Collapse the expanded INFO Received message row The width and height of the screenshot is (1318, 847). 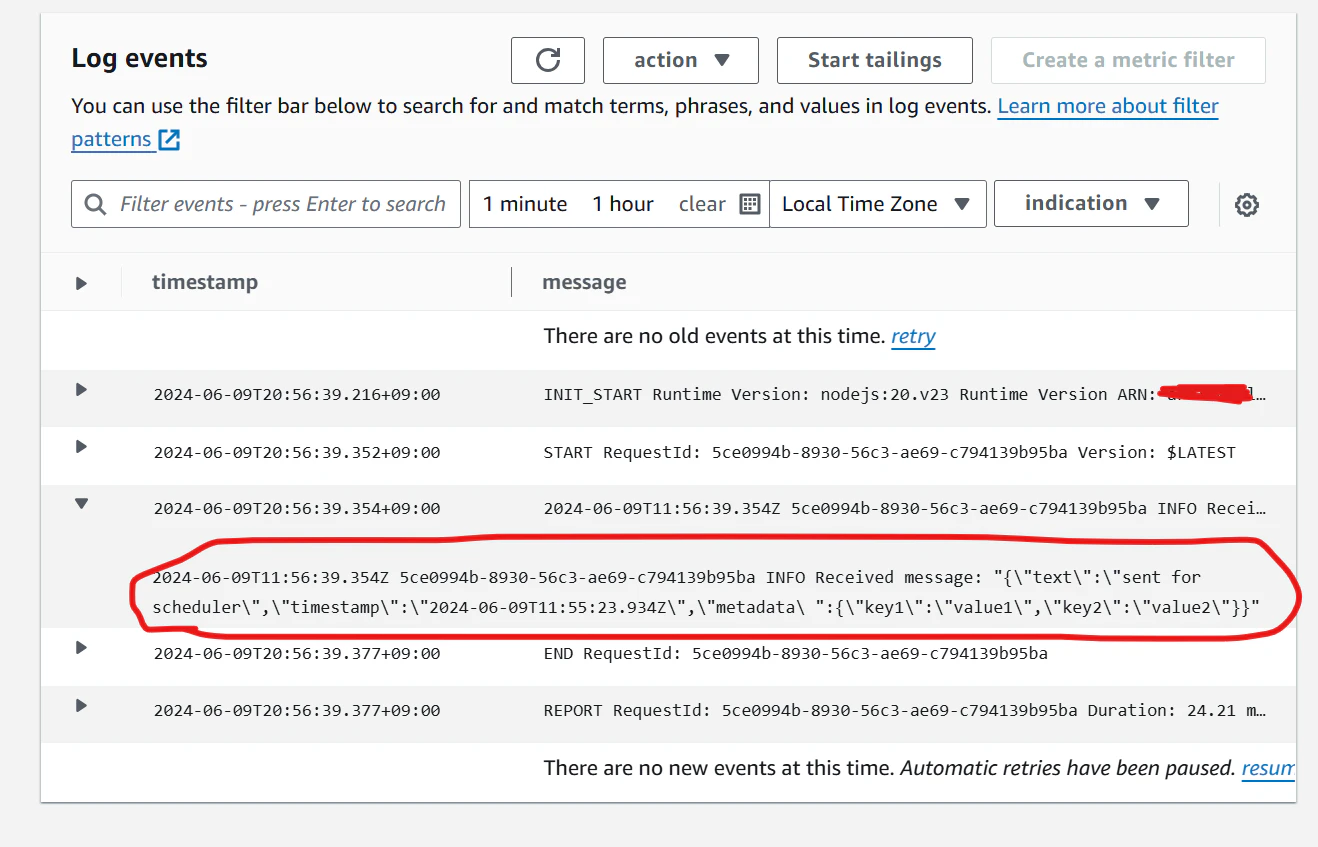click(x=82, y=504)
